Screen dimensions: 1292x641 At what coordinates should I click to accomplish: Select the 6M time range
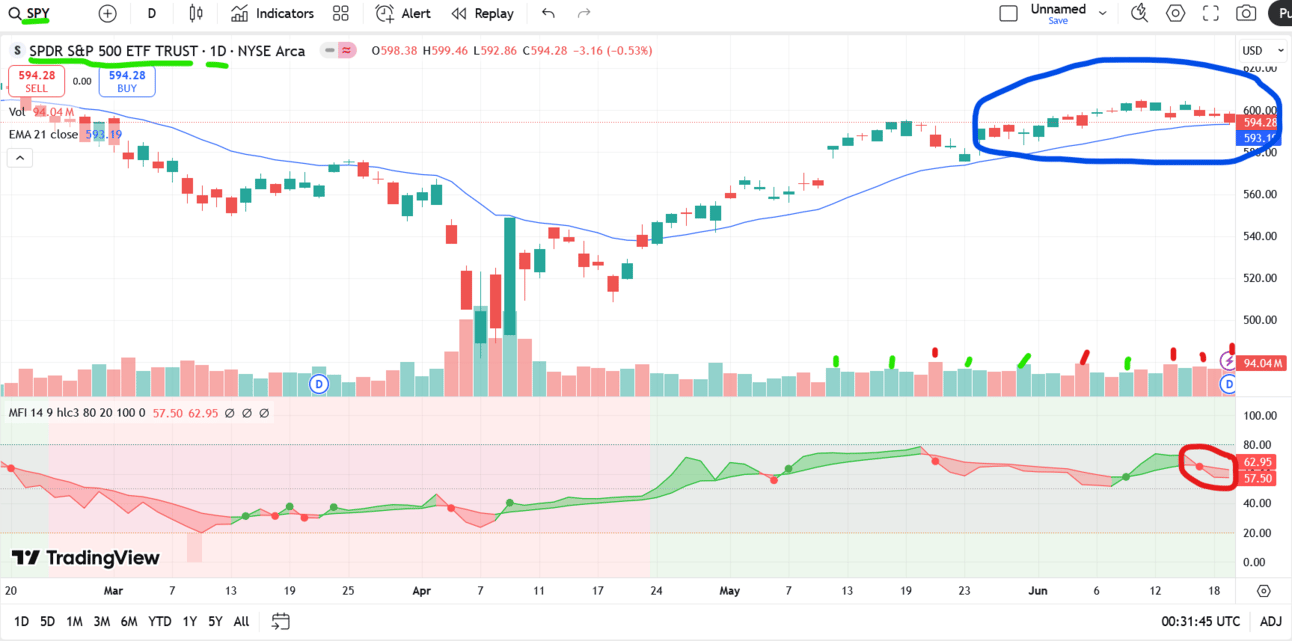click(x=129, y=621)
